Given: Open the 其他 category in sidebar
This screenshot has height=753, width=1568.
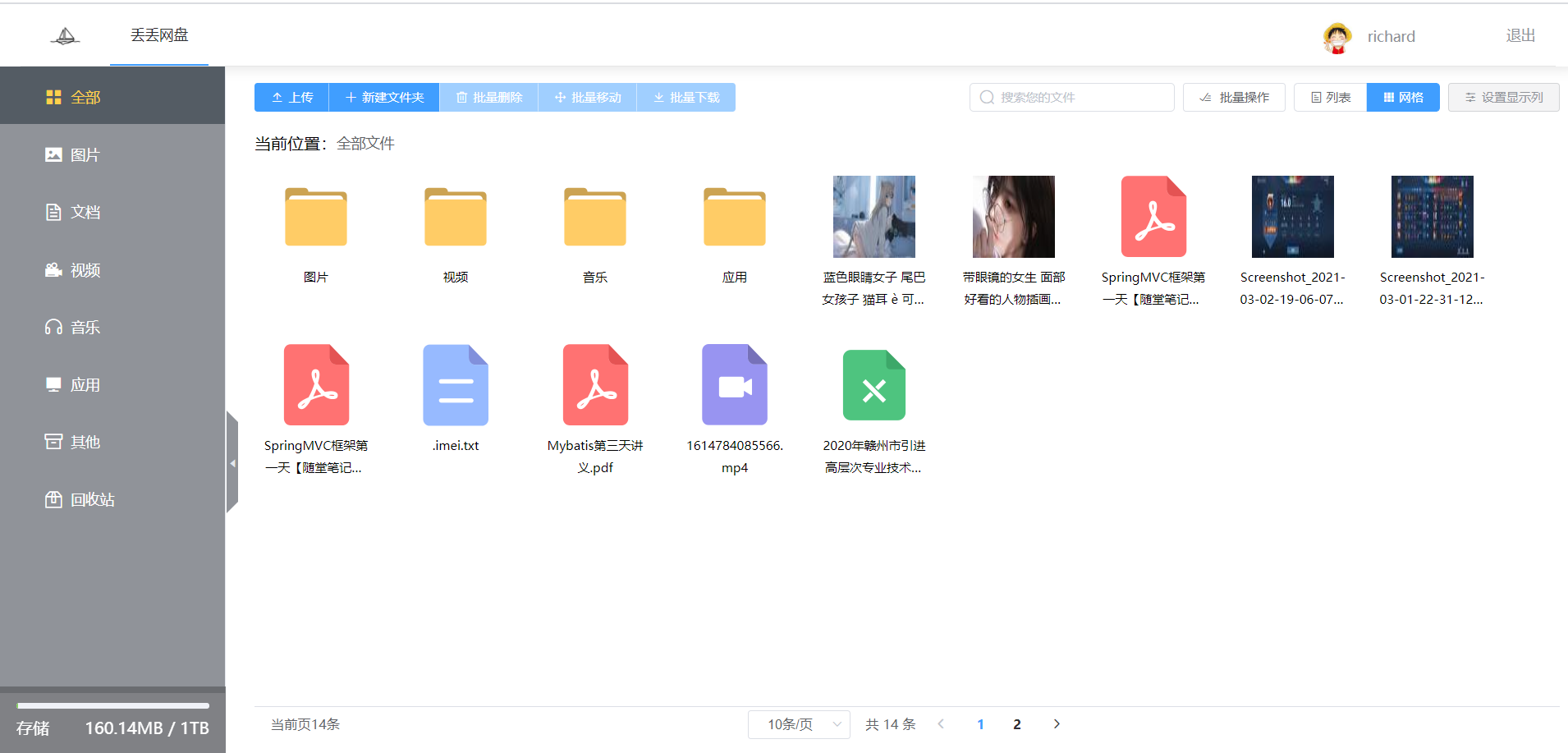Looking at the screenshot, I should [x=112, y=442].
